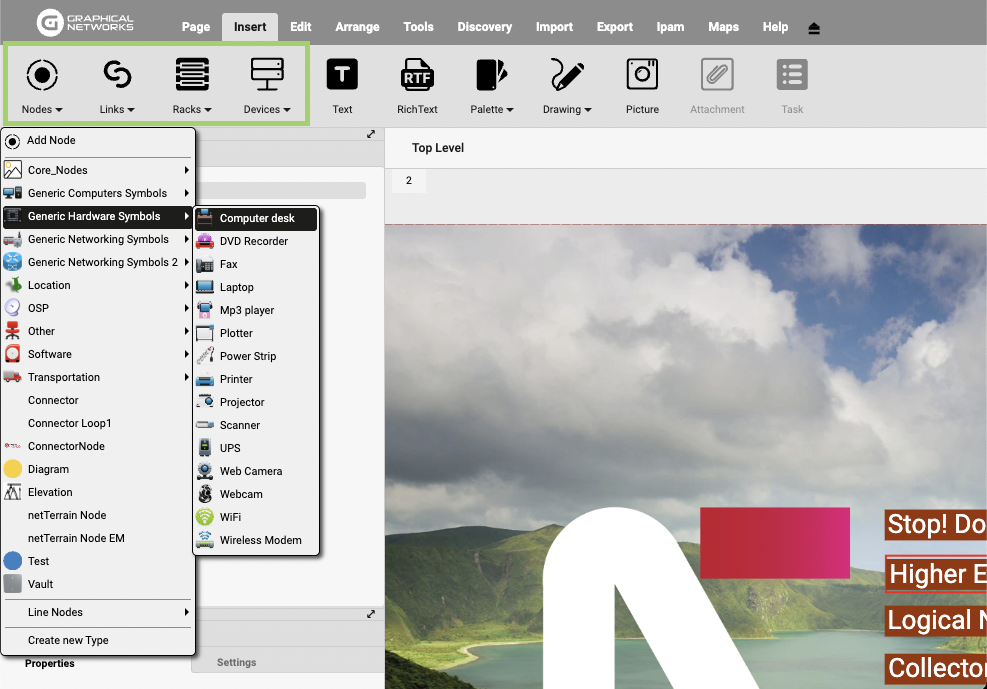The image size is (987, 689).
Task: Open the RichText insert tool
Action: tap(417, 75)
